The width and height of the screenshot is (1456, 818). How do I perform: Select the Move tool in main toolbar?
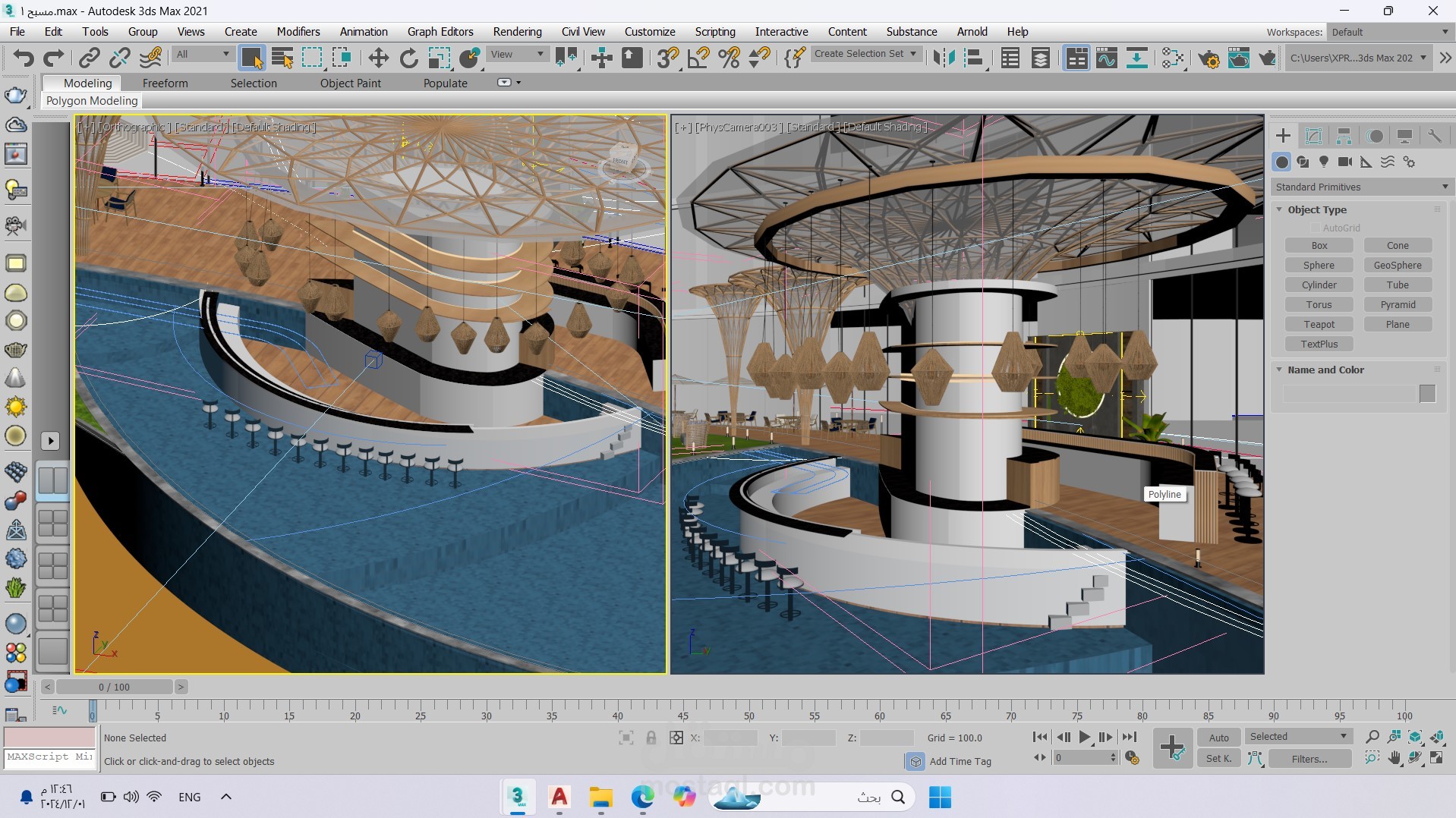click(x=378, y=58)
